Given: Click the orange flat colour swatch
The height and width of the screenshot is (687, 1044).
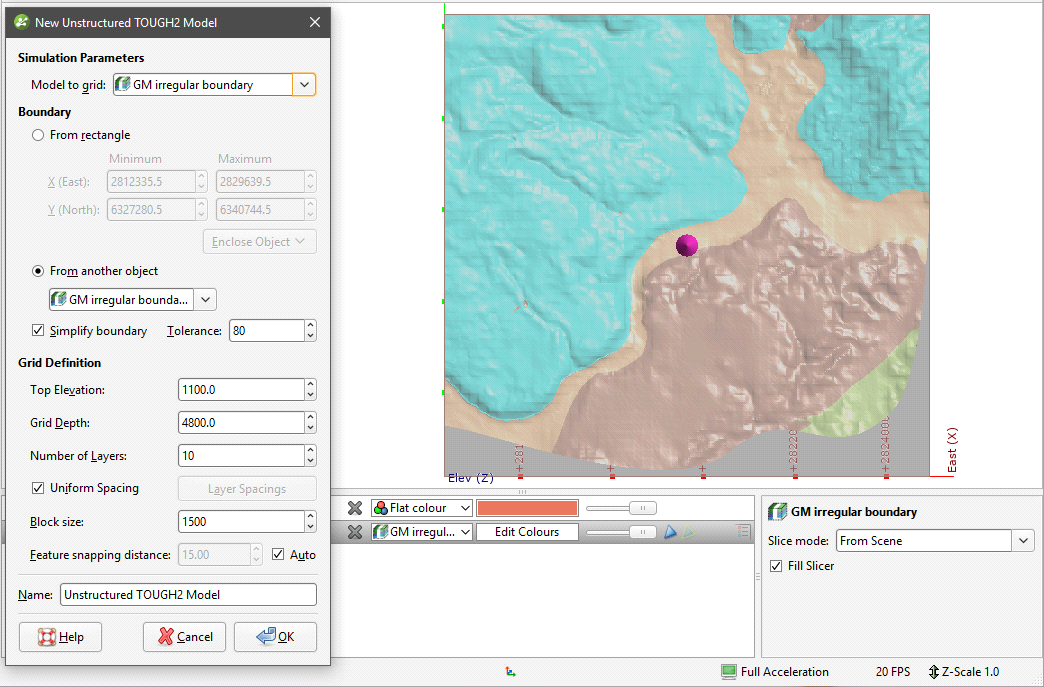Looking at the screenshot, I should pos(527,508).
